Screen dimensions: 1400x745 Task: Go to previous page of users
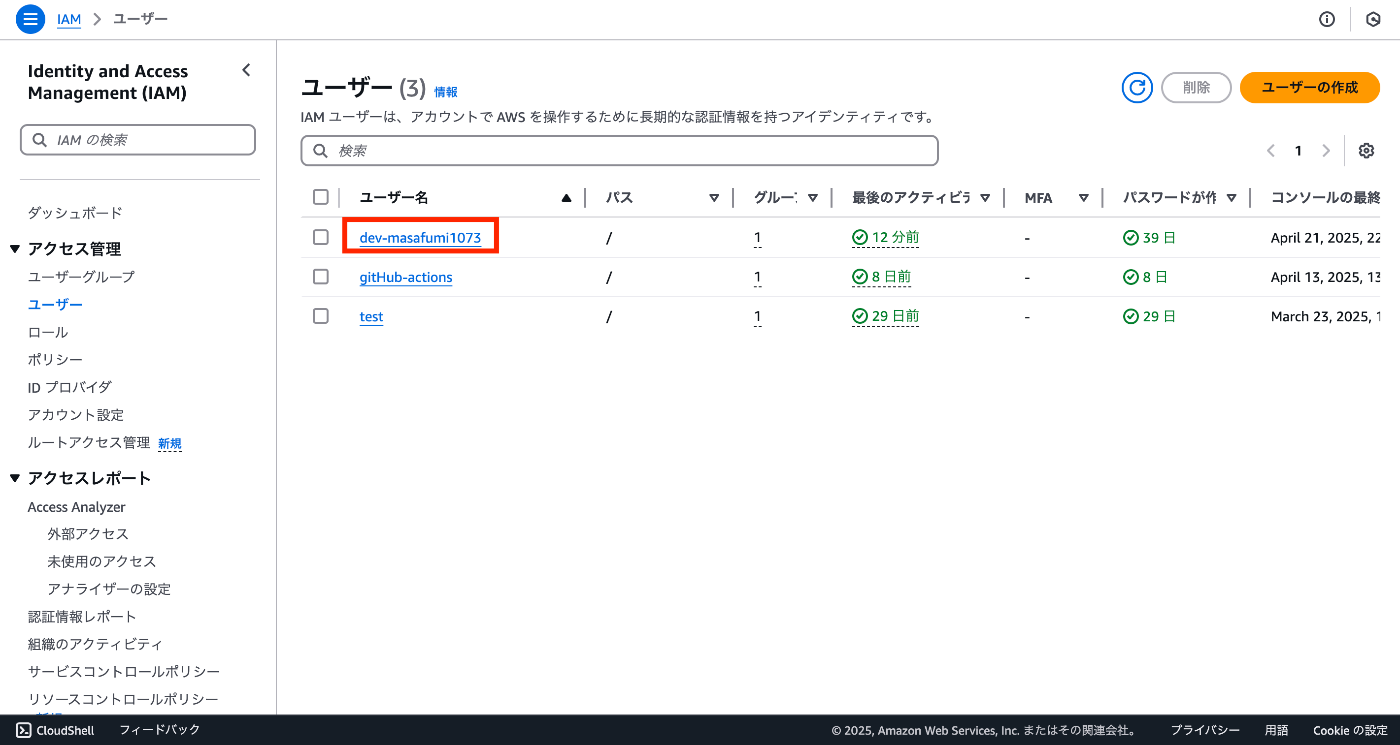tap(1271, 151)
